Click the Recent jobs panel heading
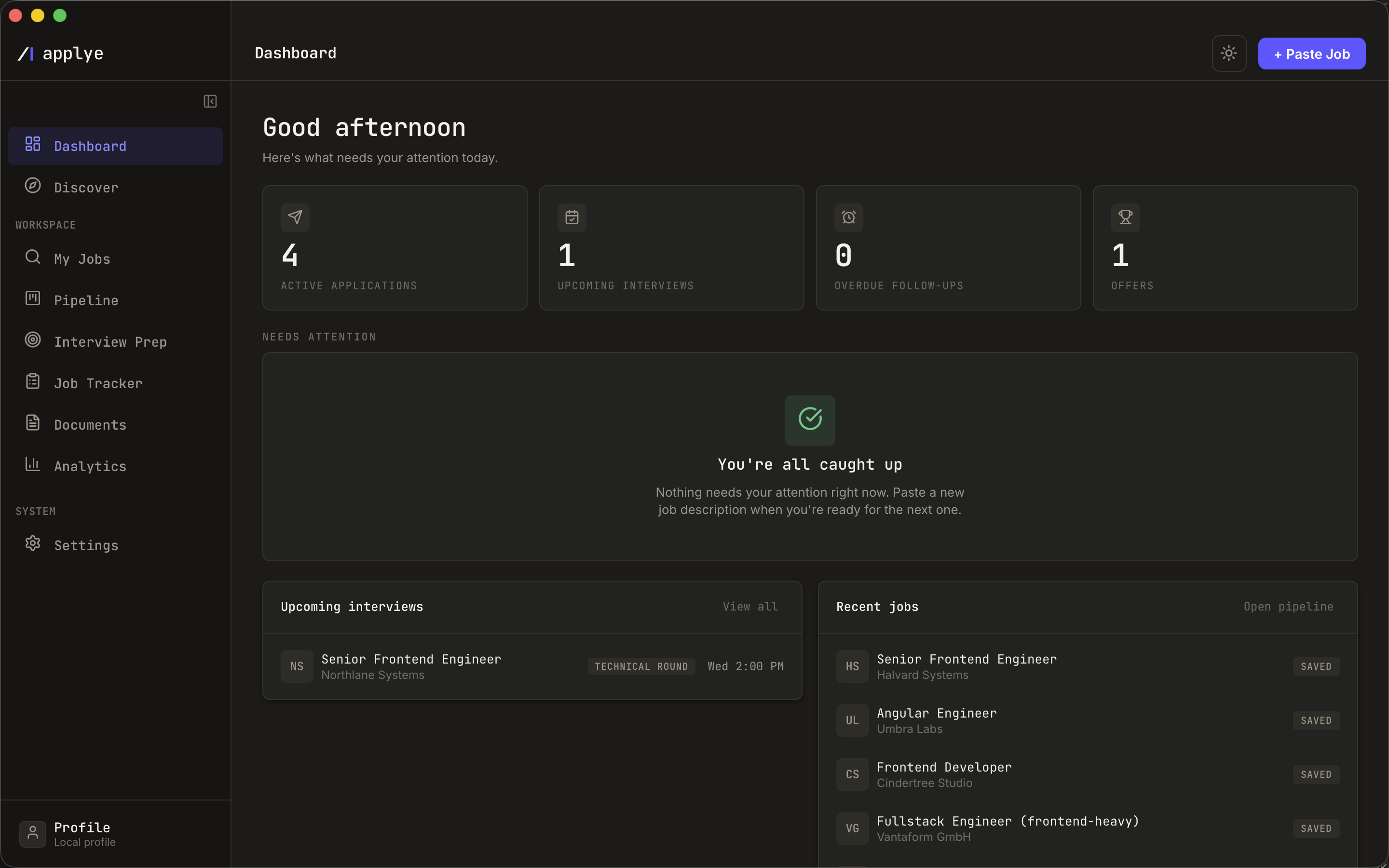This screenshot has height=868, width=1389. click(x=877, y=606)
